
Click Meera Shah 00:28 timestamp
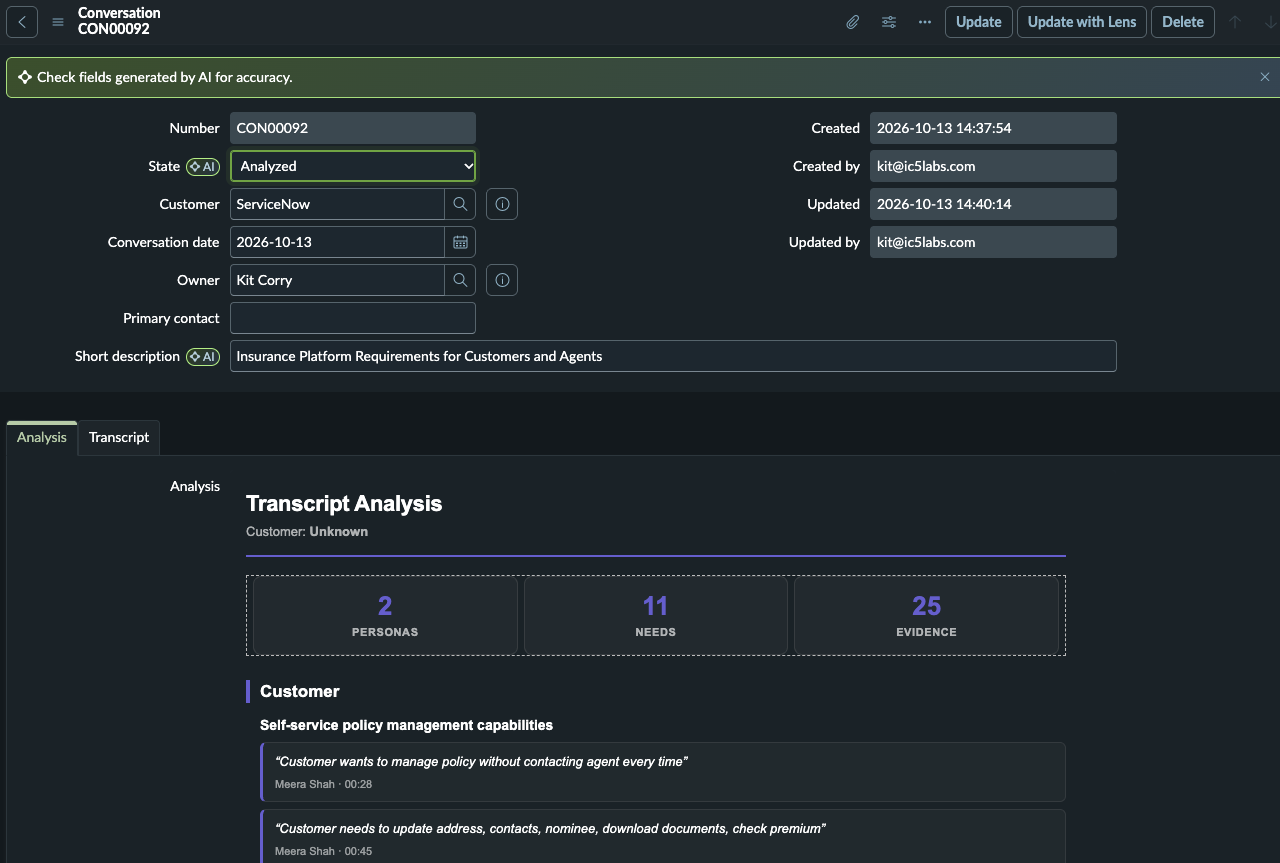click(x=323, y=784)
